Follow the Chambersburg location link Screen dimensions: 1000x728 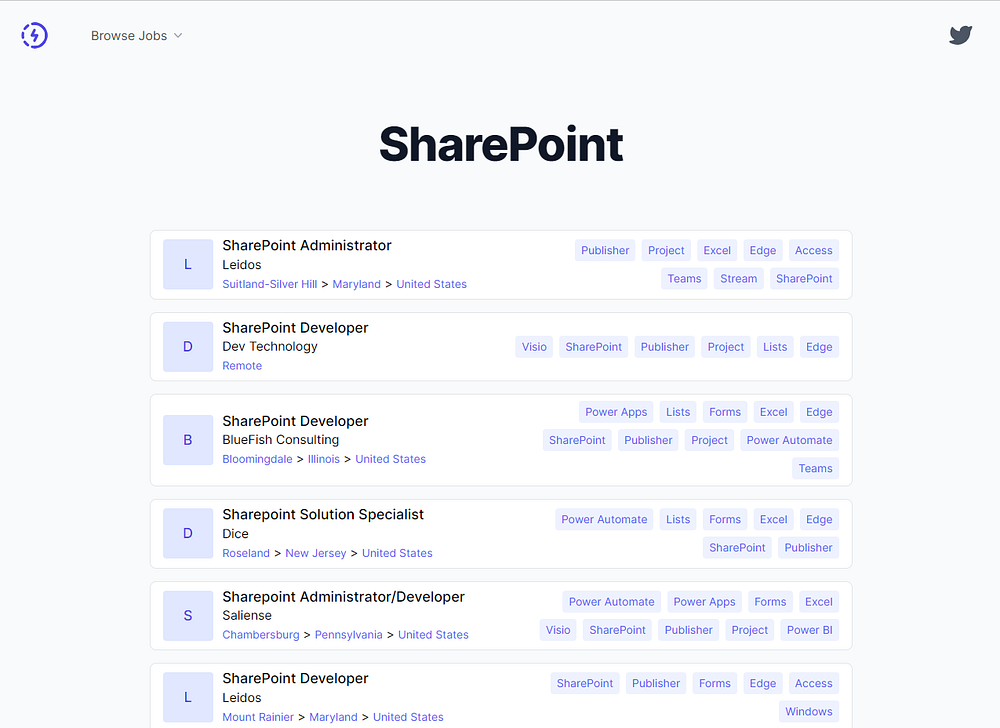(x=261, y=635)
